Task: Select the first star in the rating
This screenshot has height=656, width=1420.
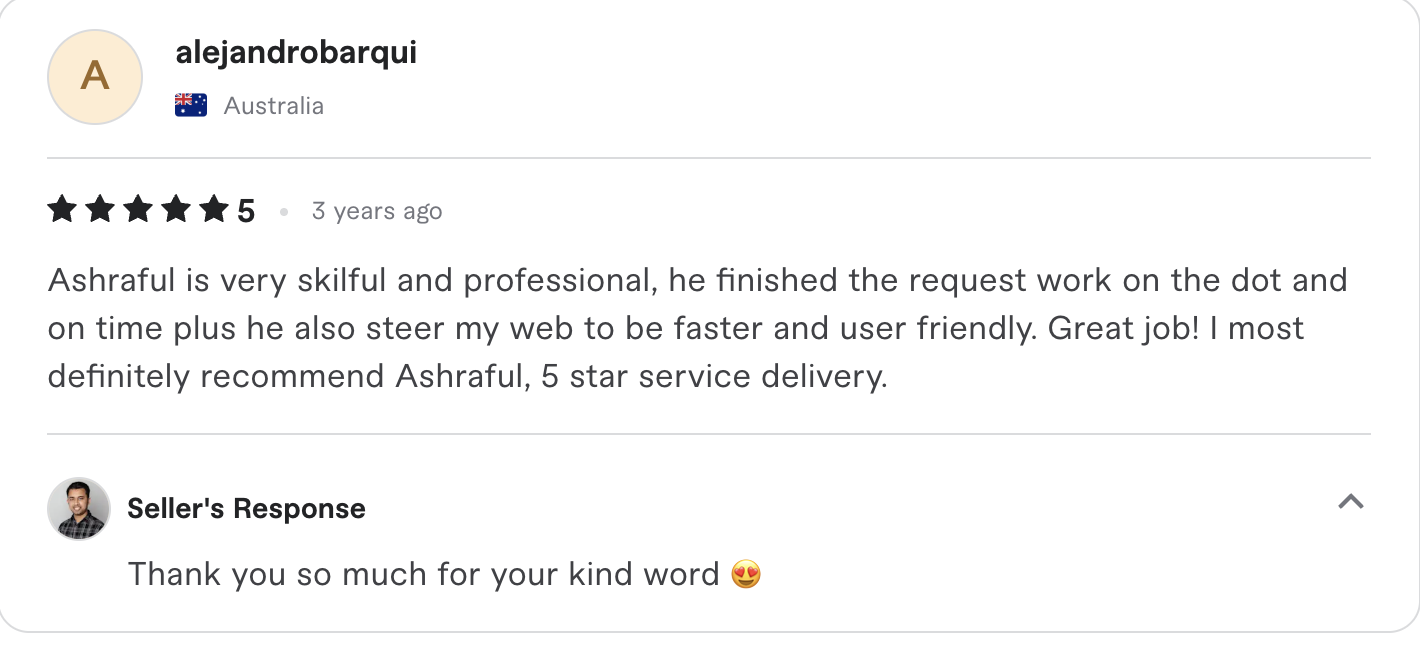Action: [x=63, y=210]
